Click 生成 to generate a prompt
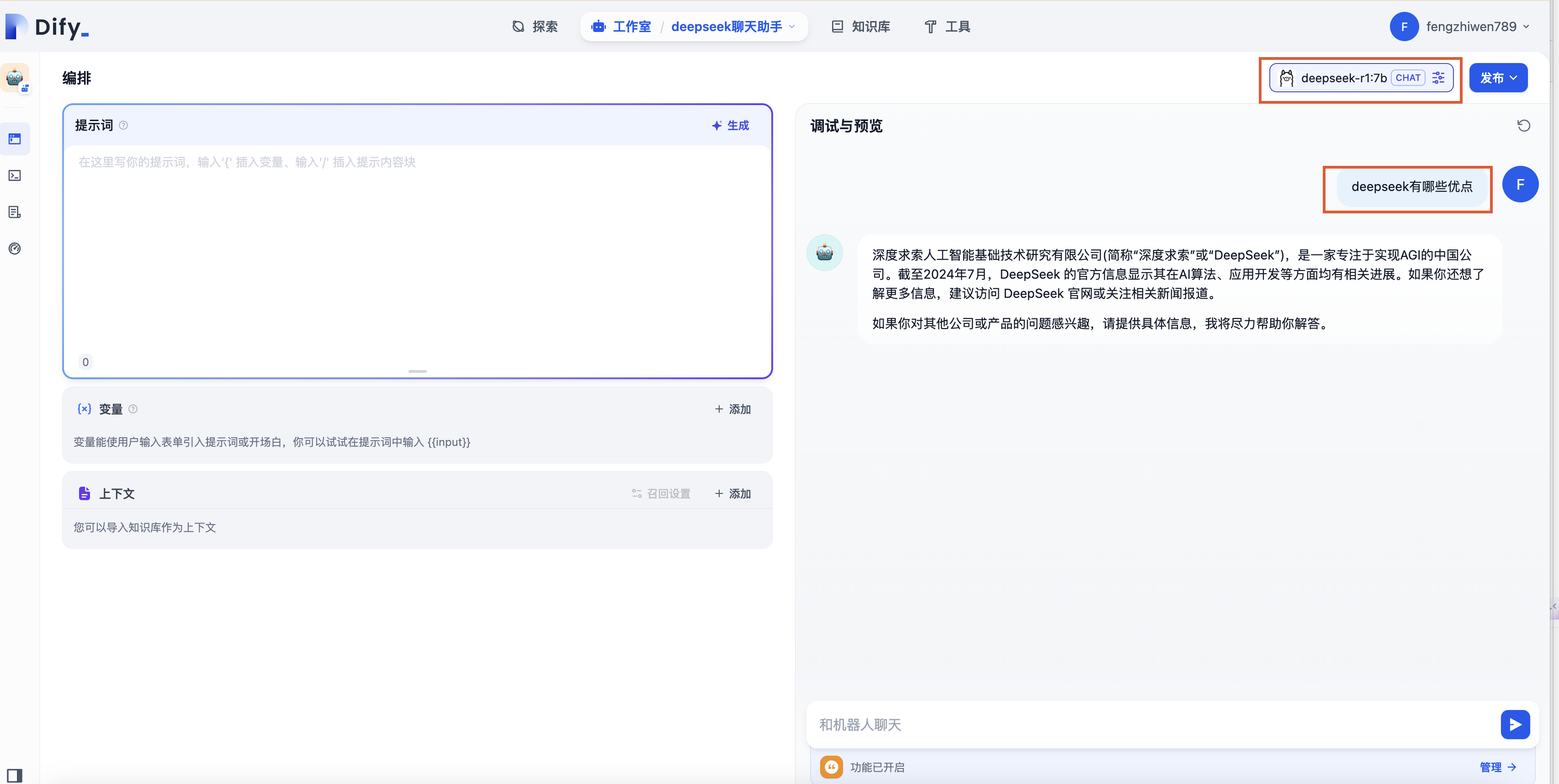The height and width of the screenshot is (784, 1559). click(x=731, y=125)
